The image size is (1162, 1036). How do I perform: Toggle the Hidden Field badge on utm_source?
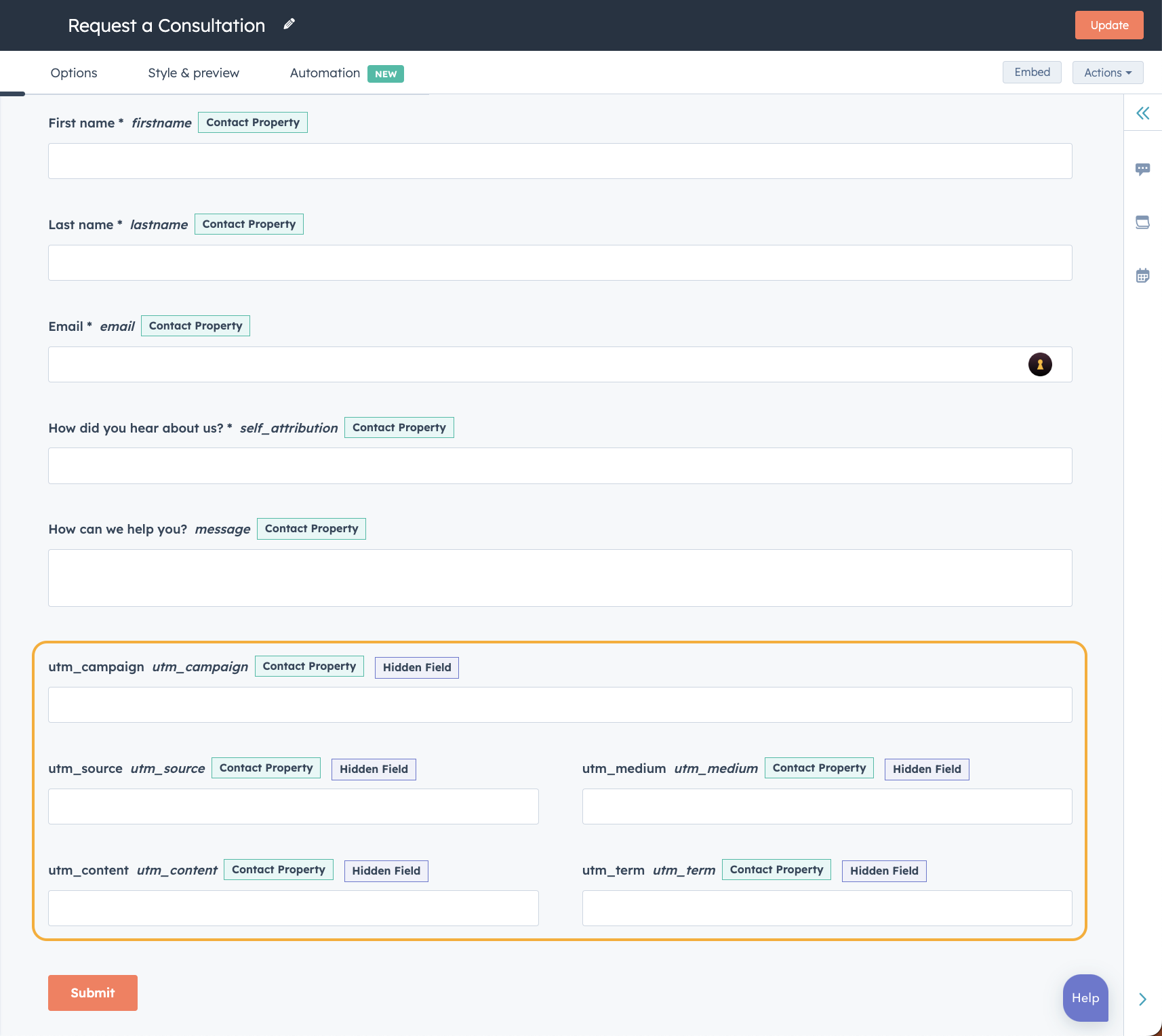click(373, 769)
